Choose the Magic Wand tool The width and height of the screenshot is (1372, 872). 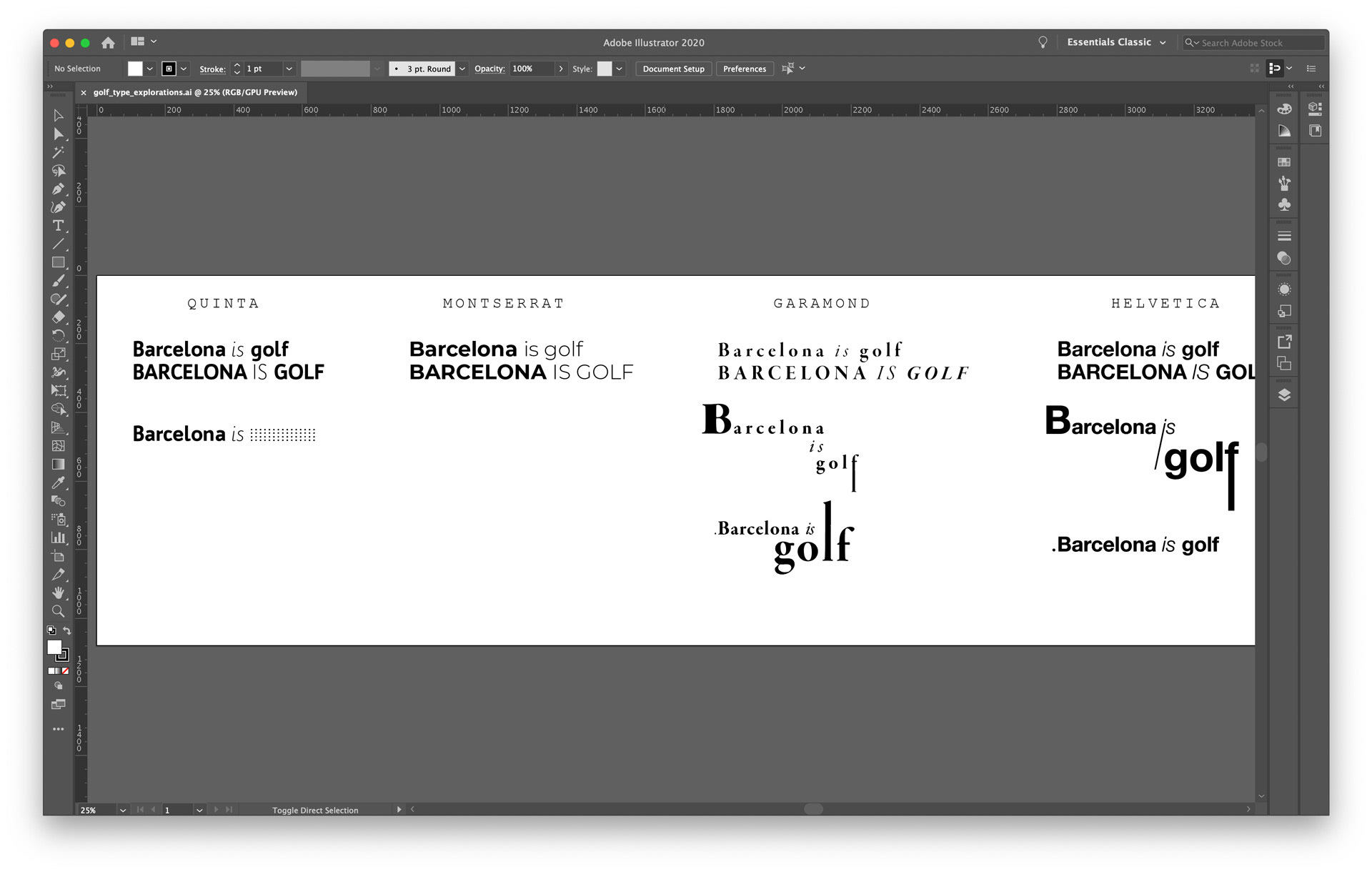click(x=58, y=152)
